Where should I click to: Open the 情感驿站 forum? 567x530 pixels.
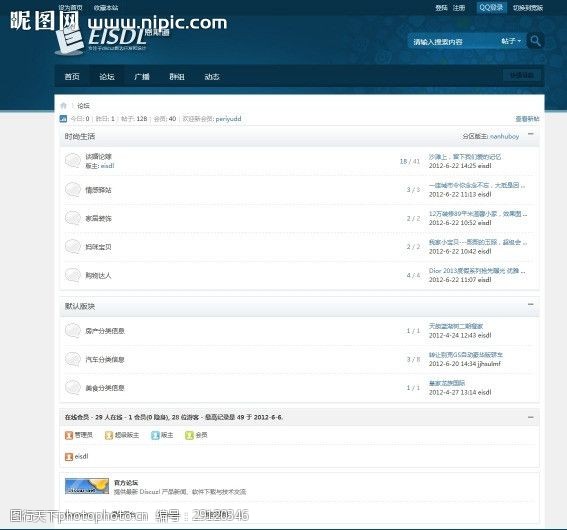(x=98, y=190)
